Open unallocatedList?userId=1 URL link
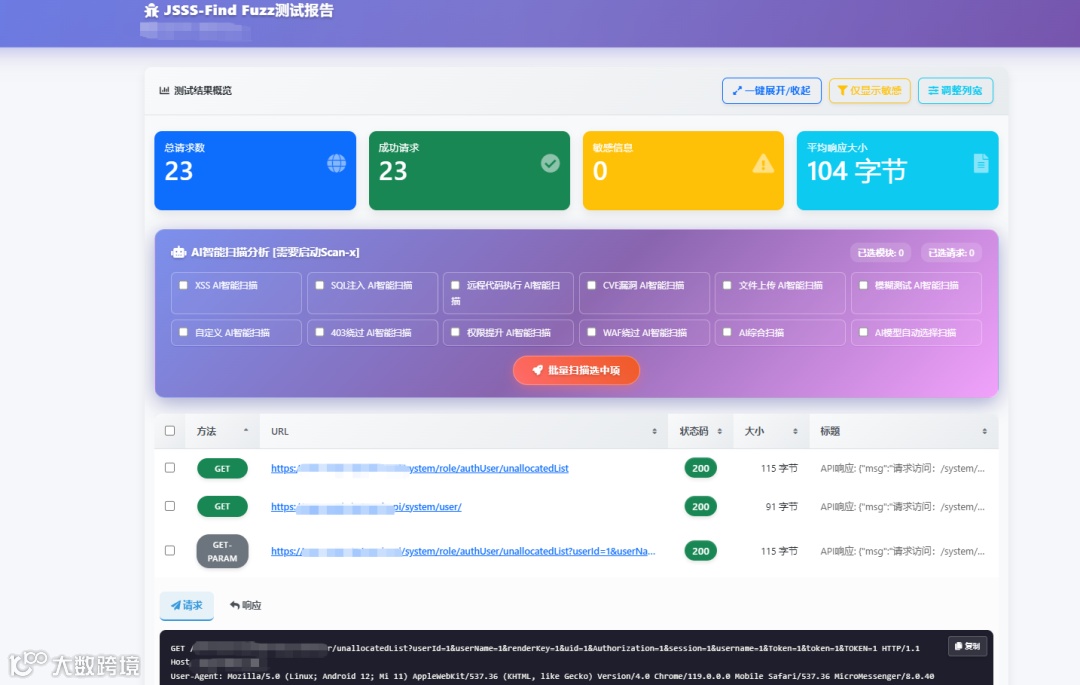 (x=463, y=551)
